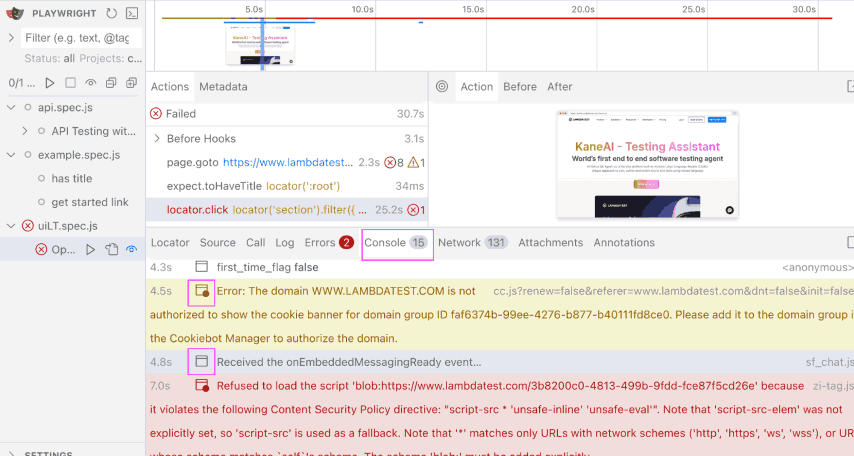Expand the Before Hooks action
This screenshot has height=456, width=854.
(x=157, y=138)
